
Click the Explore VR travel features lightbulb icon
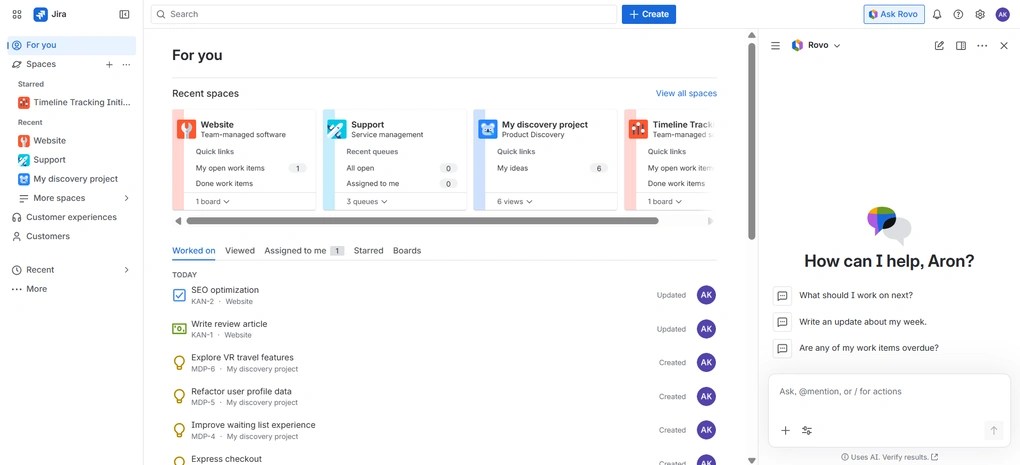pos(180,362)
